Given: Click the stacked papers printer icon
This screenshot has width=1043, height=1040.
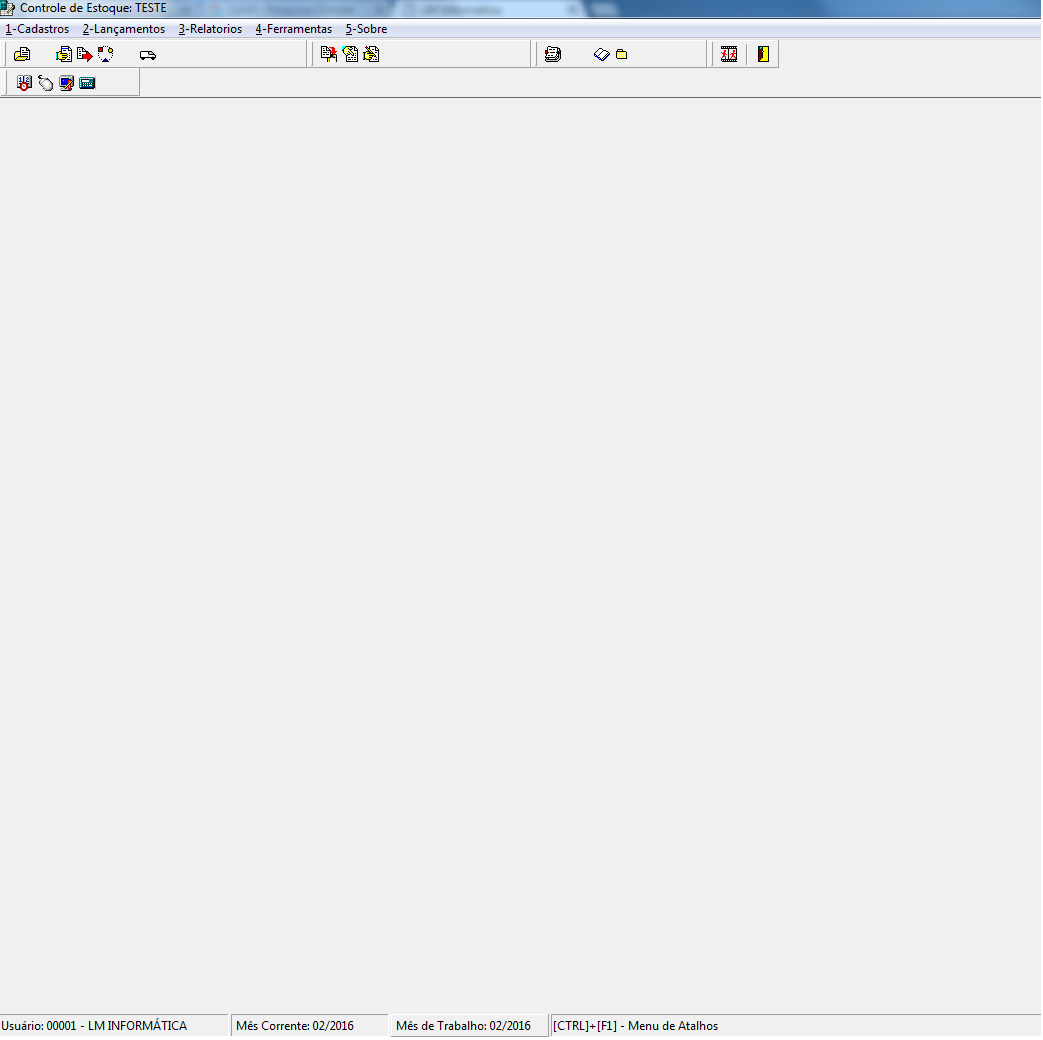Looking at the screenshot, I should click(x=552, y=55).
